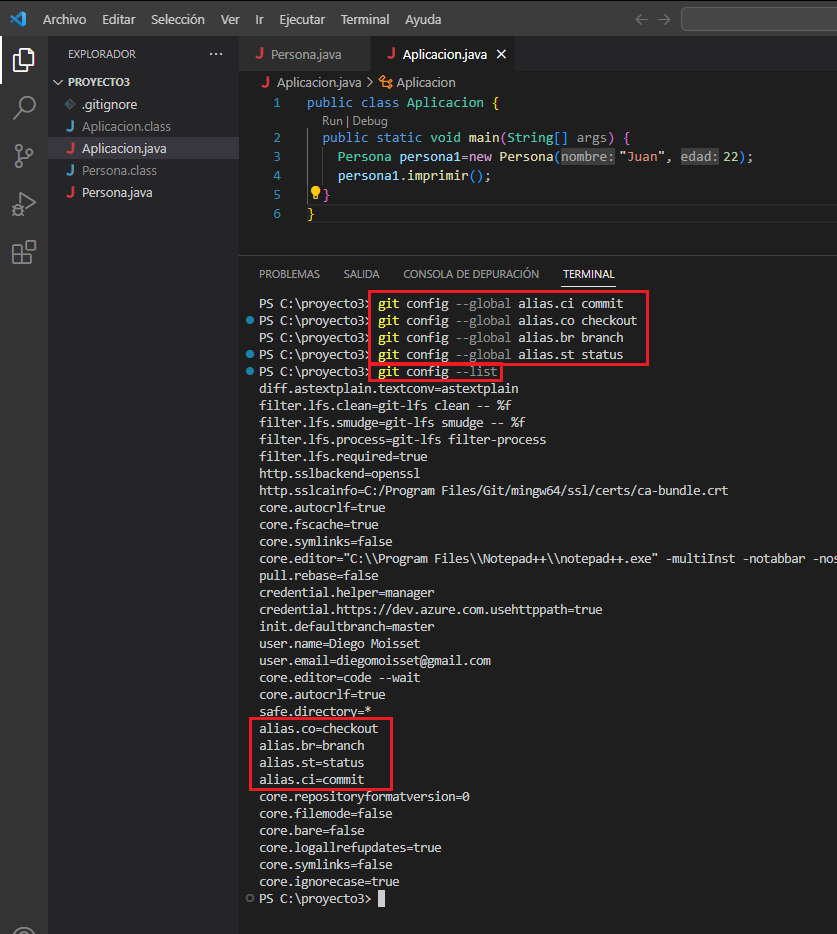
Task: Click the terminal prompt cursor
Action: point(381,898)
